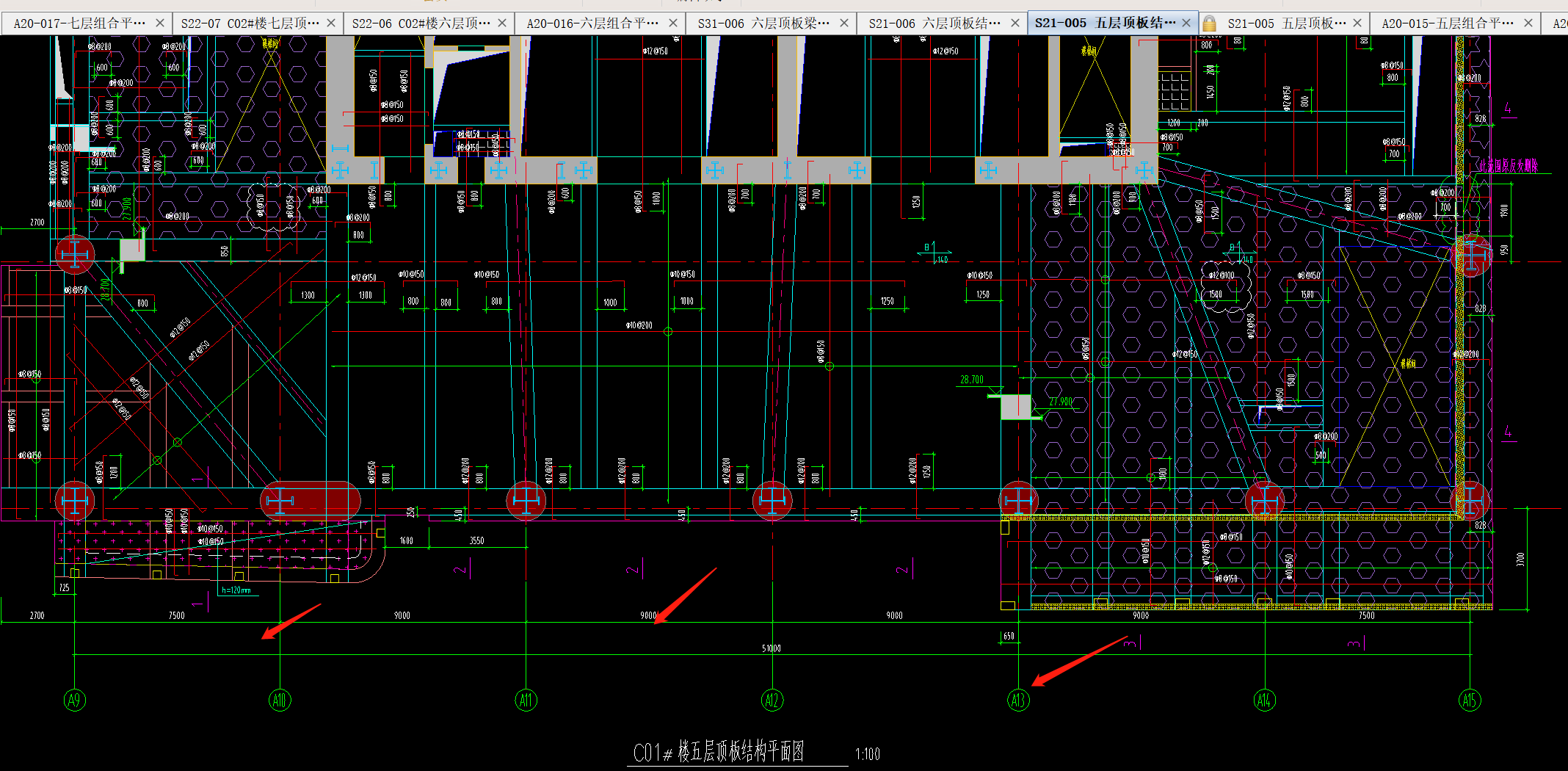Click the 650 dimension near axis A13
This screenshot has width=1568, height=771.
click(x=1009, y=636)
